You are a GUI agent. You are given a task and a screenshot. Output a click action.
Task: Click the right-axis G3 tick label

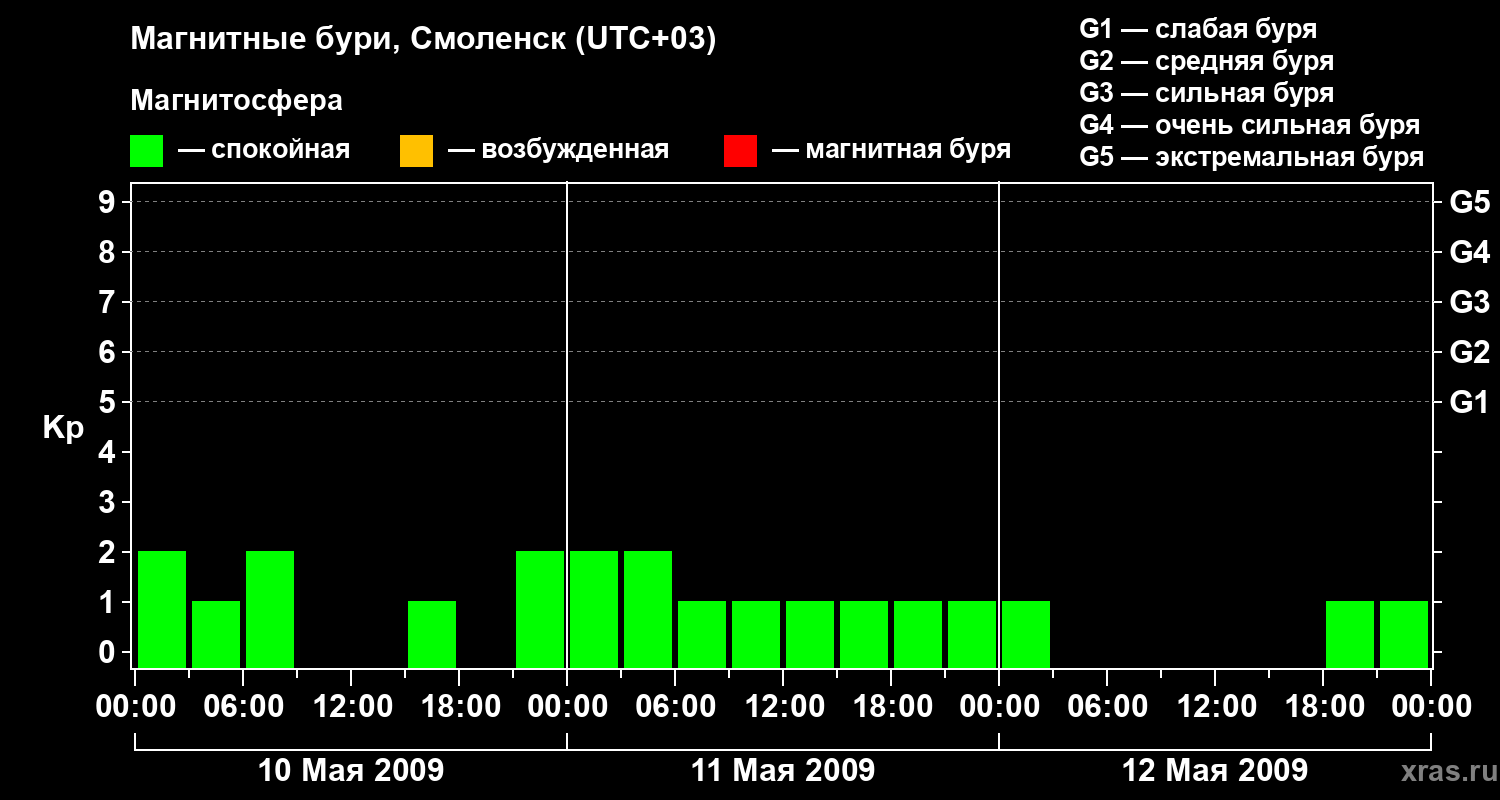tap(1469, 302)
